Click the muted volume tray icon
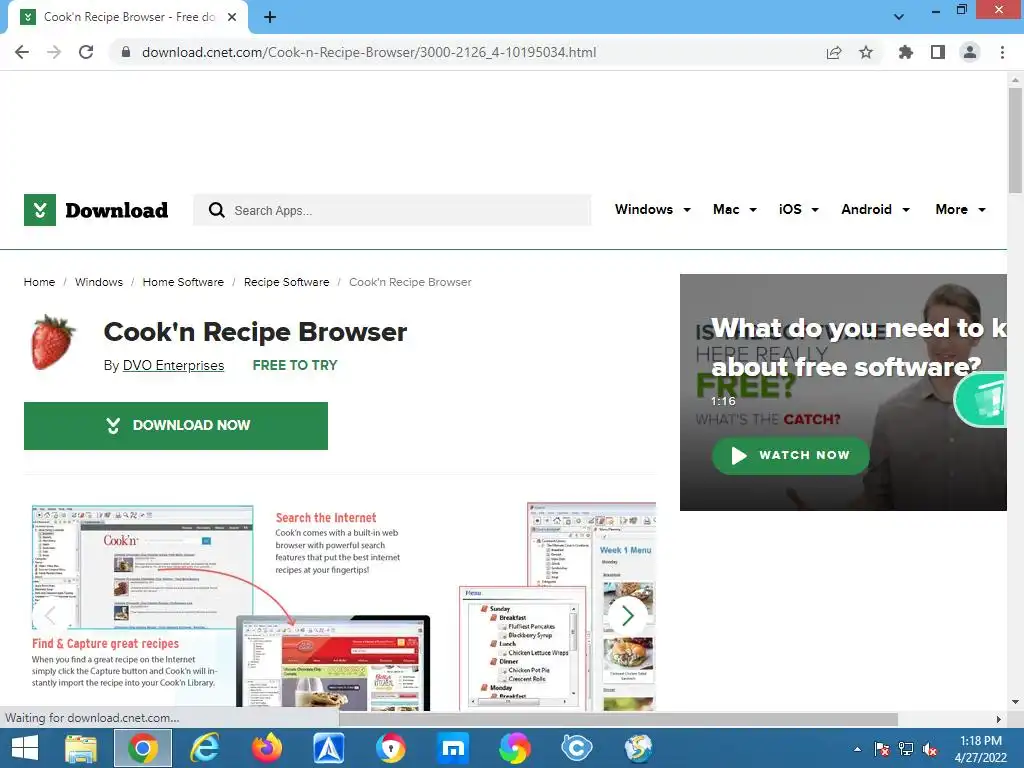Screen dimensions: 1024x768 (x=930, y=749)
